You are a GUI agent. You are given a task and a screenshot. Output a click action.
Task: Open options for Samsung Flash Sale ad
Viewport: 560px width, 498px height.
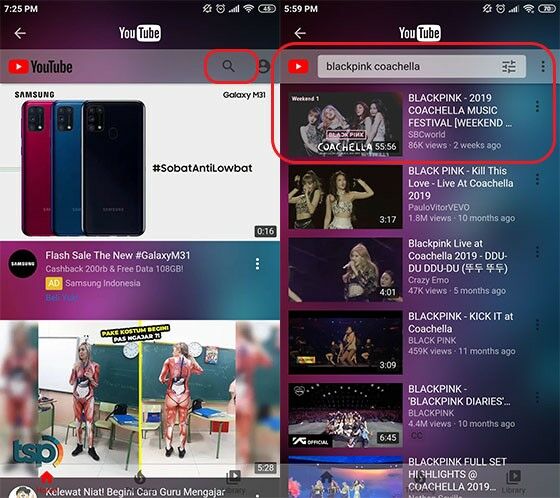pos(258,264)
